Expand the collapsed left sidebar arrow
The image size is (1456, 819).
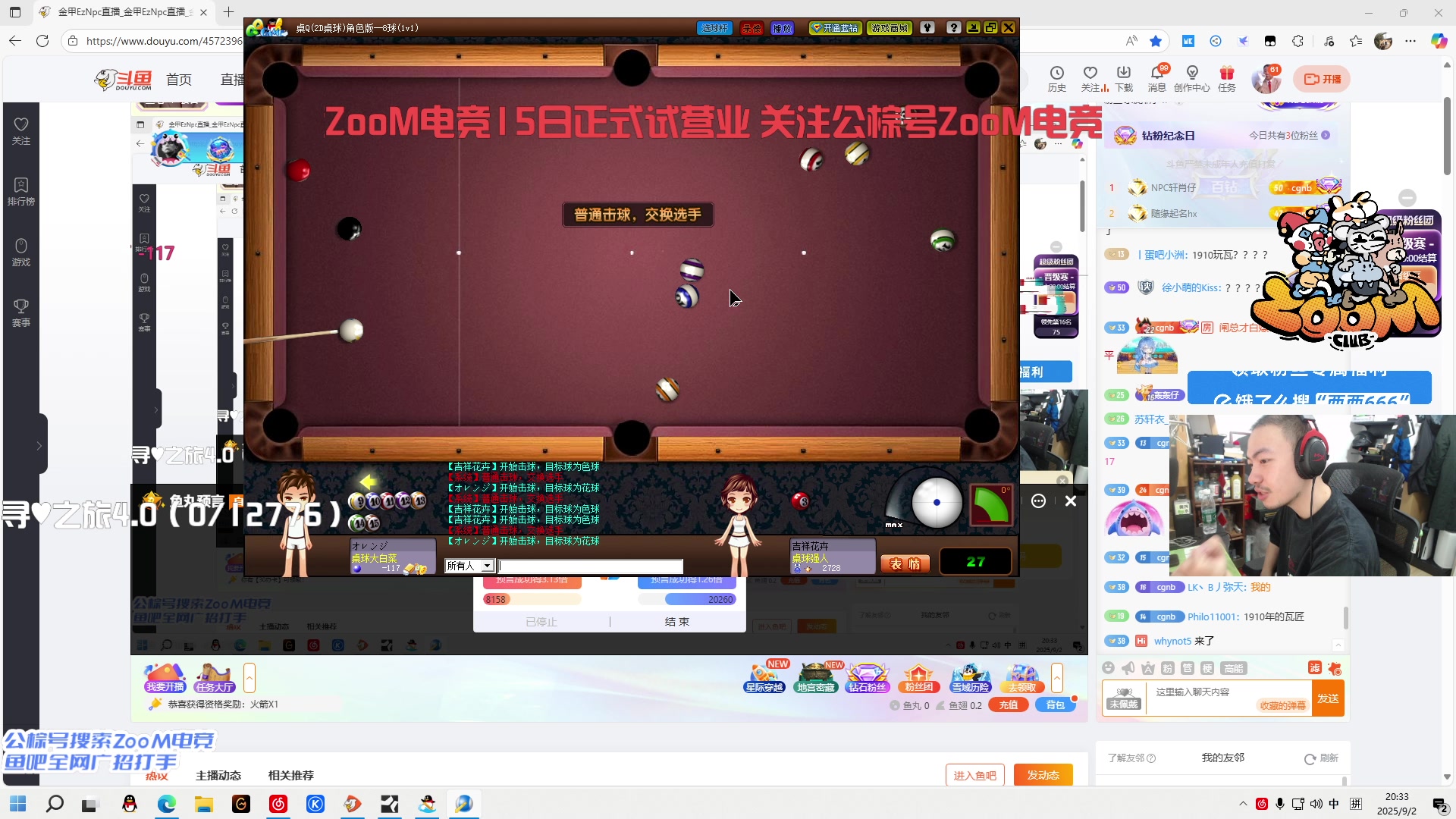39,445
